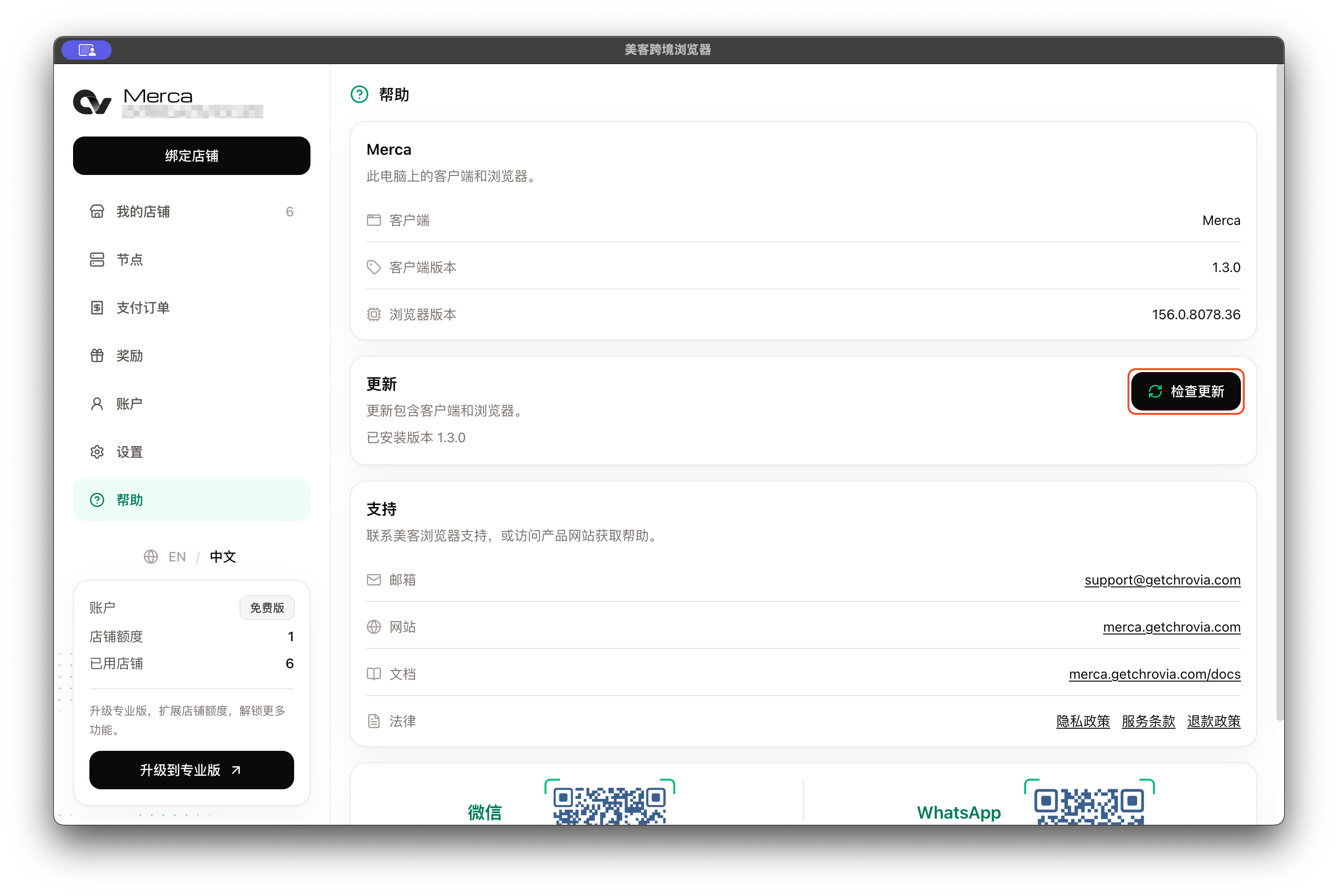The height and width of the screenshot is (896, 1338).
Task: Click the 店铺额度 row
Action: pos(191,636)
